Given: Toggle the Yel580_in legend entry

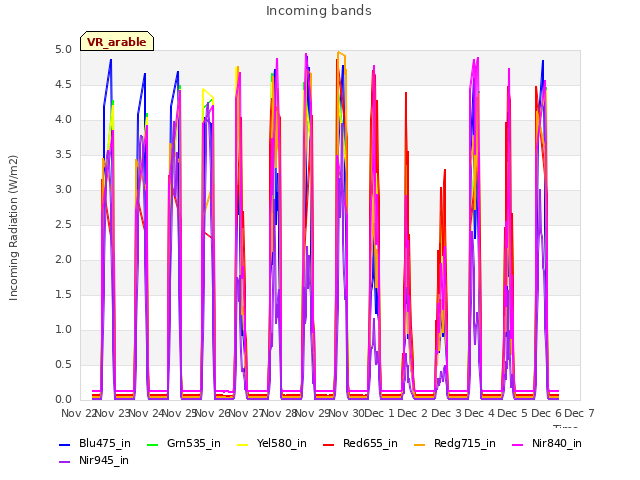Looking at the screenshot, I should coord(272,444).
